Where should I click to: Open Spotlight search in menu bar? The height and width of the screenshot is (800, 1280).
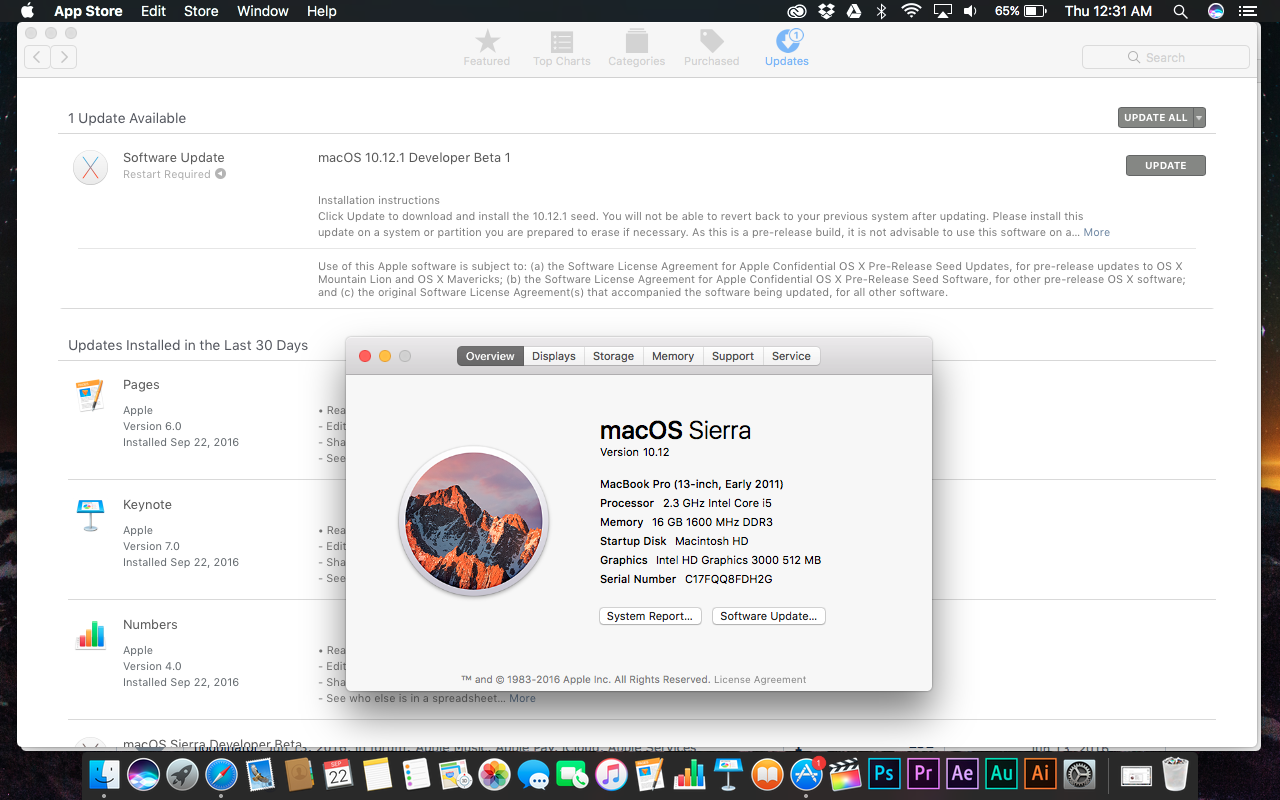point(1181,11)
